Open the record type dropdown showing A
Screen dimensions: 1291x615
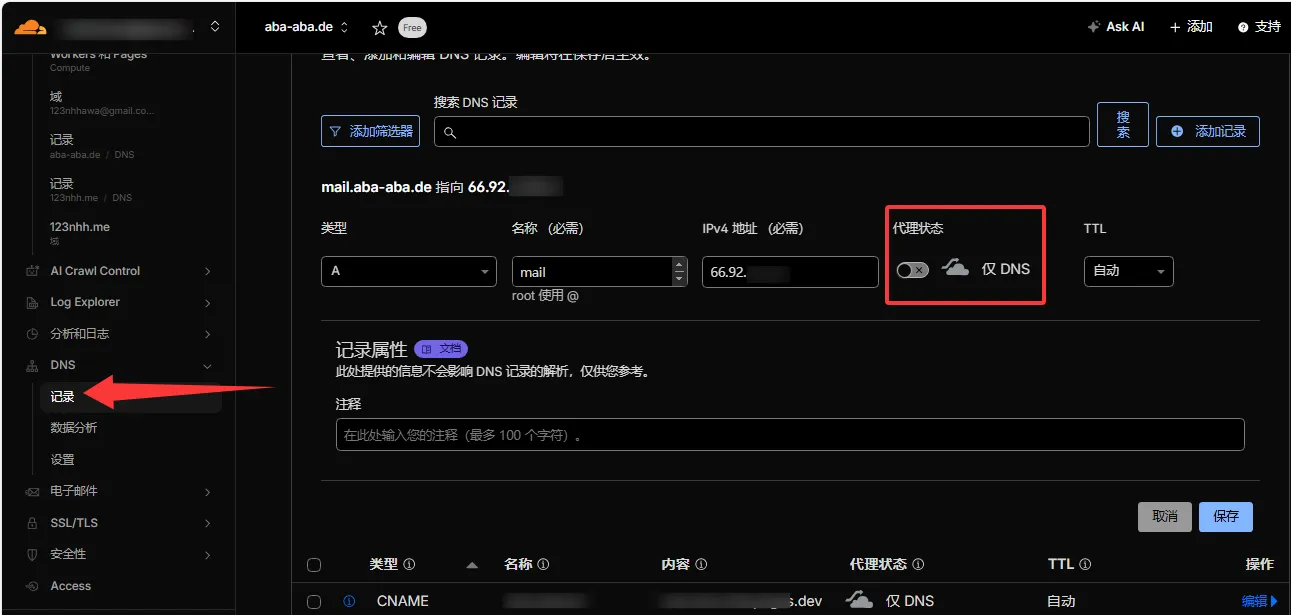pos(408,271)
